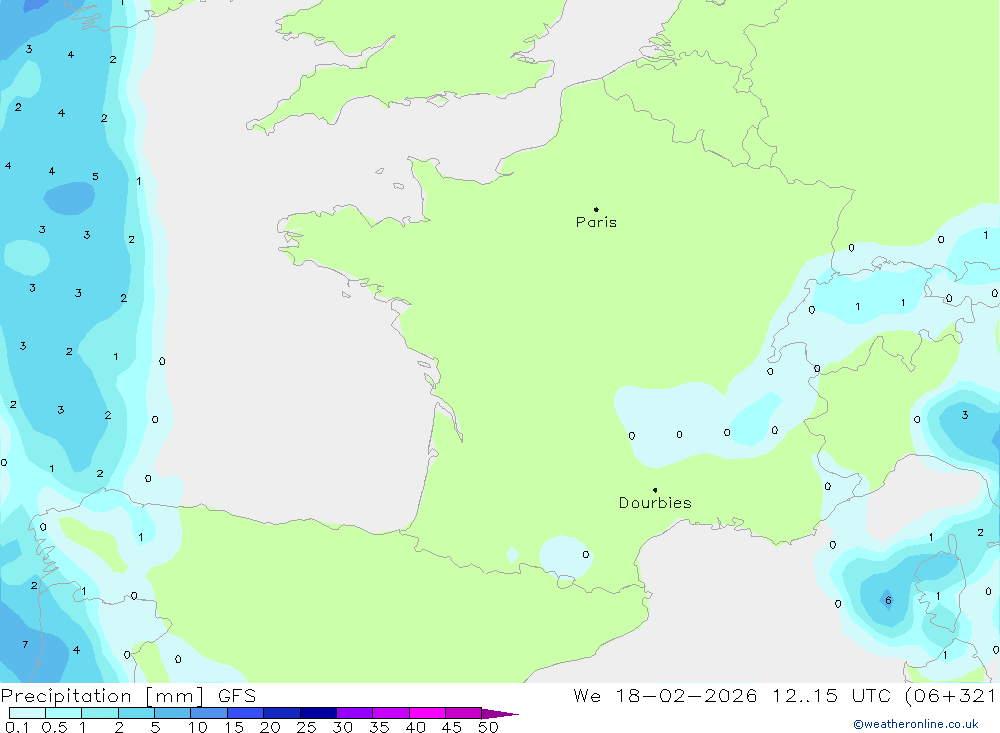Click the '0.5' legend scale label

[x=54, y=727]
